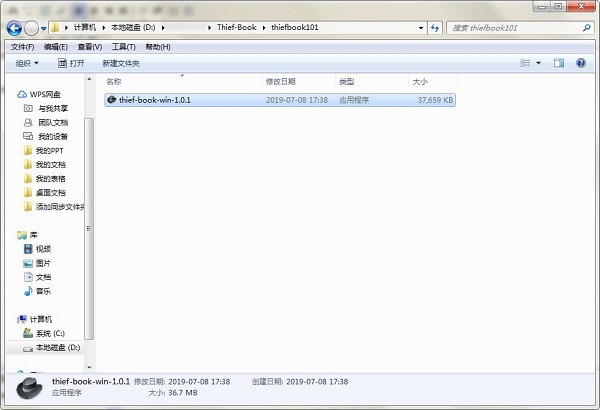Click the thief-book-win-1.0.1 file icon
The height and width of the screenshot is (410, 600).
(111, 100)
